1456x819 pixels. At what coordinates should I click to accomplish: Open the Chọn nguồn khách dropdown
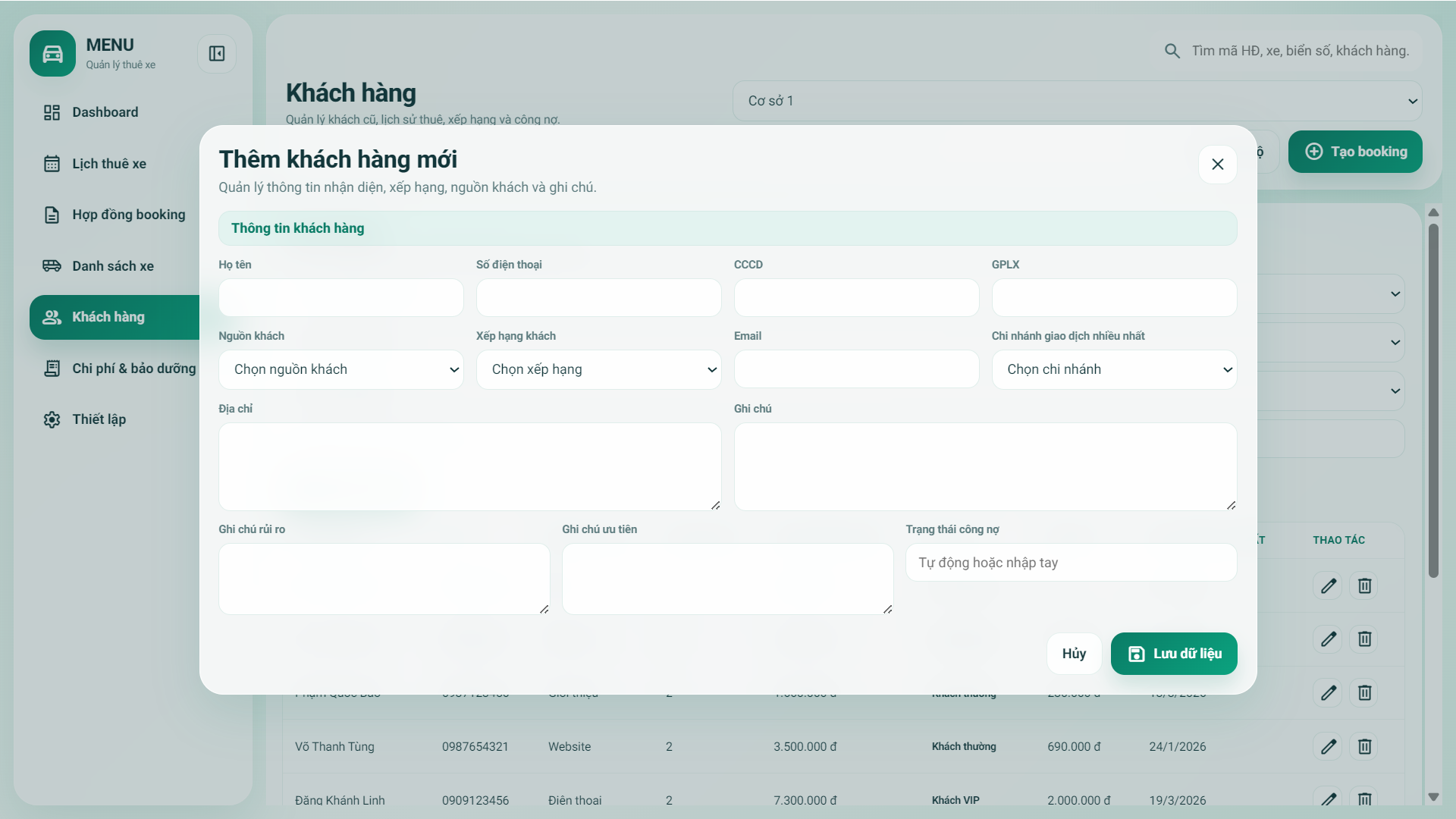click(x=340, y=369)
